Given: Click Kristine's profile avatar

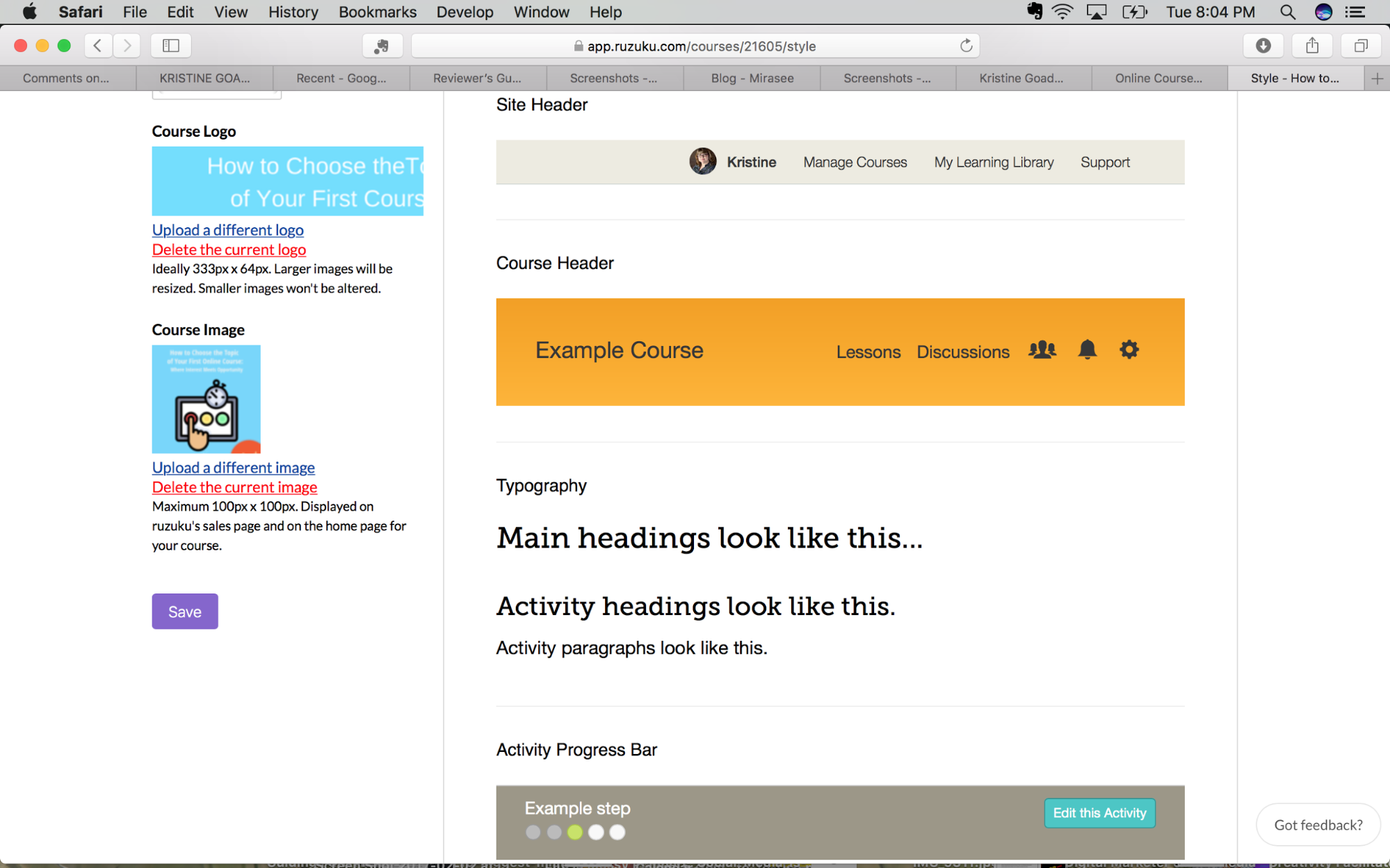Looking at the screenshot, I should coord(702,162).
